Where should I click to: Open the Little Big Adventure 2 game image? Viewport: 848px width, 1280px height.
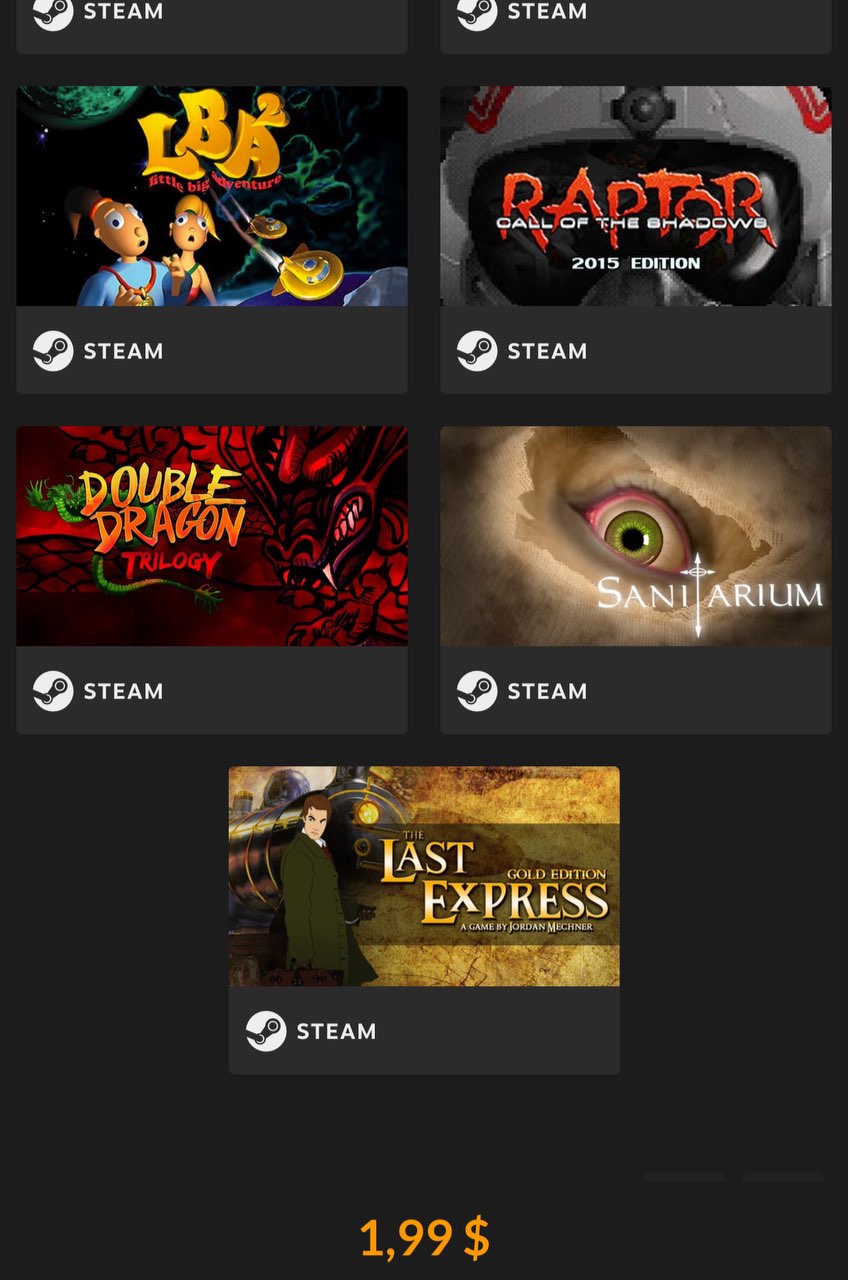coord(212,196)
